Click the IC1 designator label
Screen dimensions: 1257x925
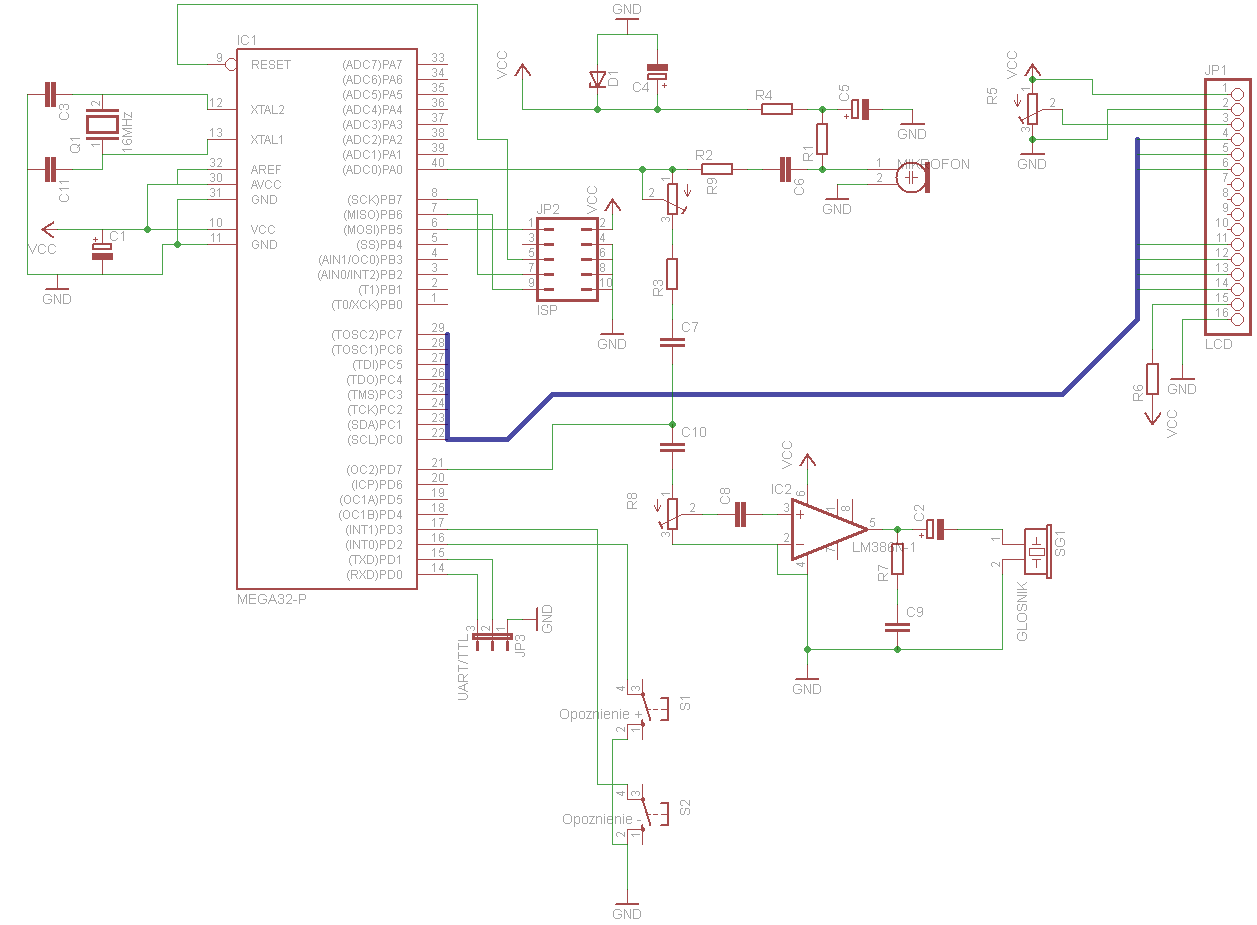[246, 40]
